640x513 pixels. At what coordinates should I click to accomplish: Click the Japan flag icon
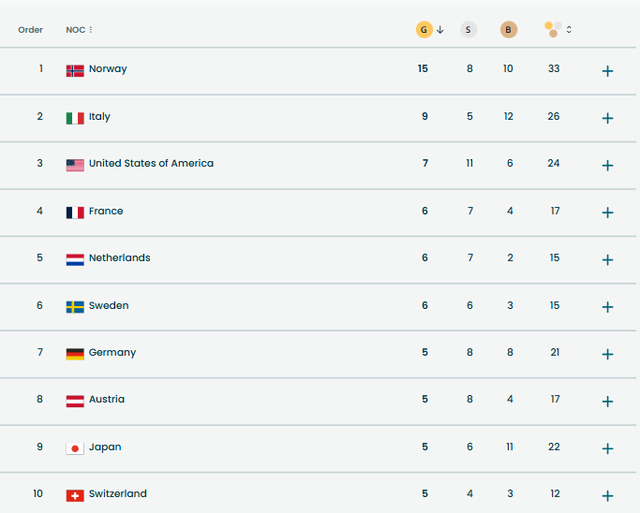point(75,448)
